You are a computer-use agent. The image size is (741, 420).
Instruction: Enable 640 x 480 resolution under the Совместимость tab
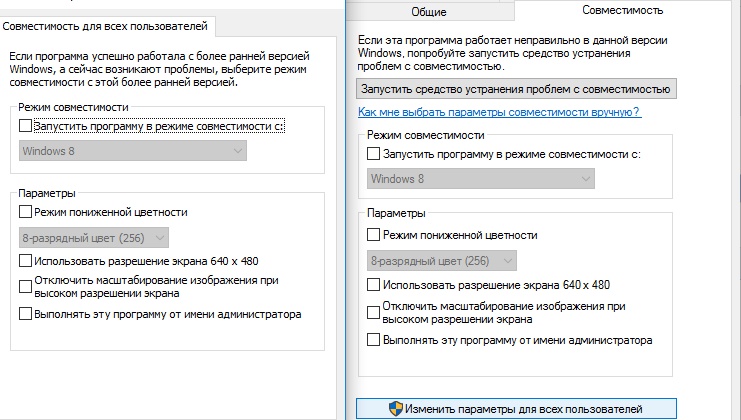click(x=374, y=285)
